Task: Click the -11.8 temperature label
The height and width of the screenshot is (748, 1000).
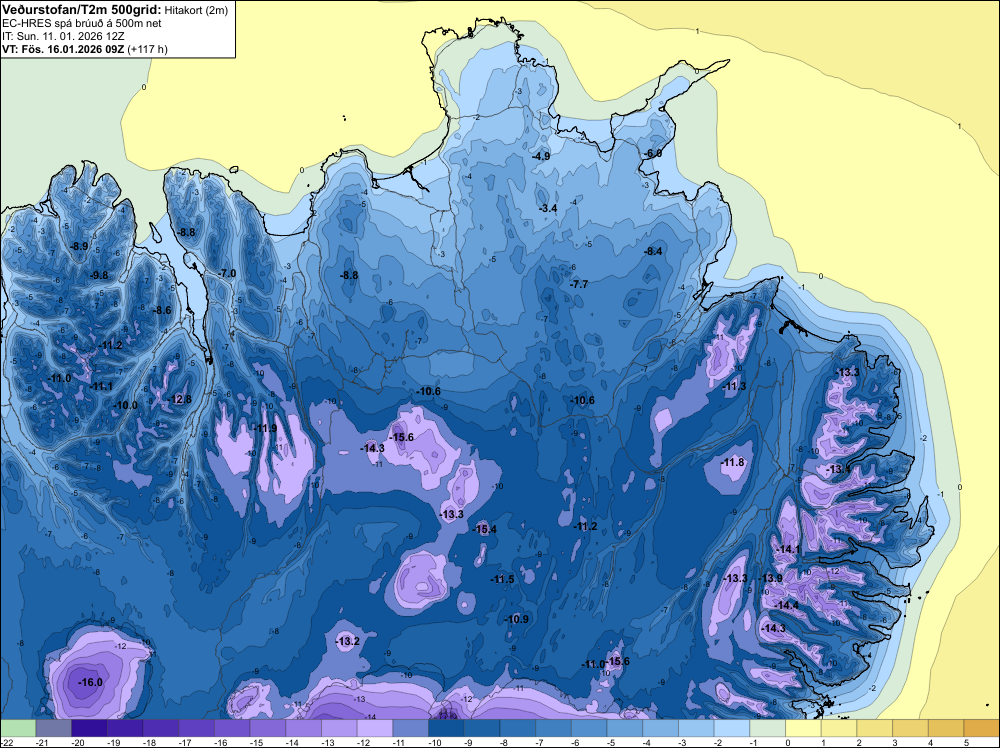Action: (732, 462)
